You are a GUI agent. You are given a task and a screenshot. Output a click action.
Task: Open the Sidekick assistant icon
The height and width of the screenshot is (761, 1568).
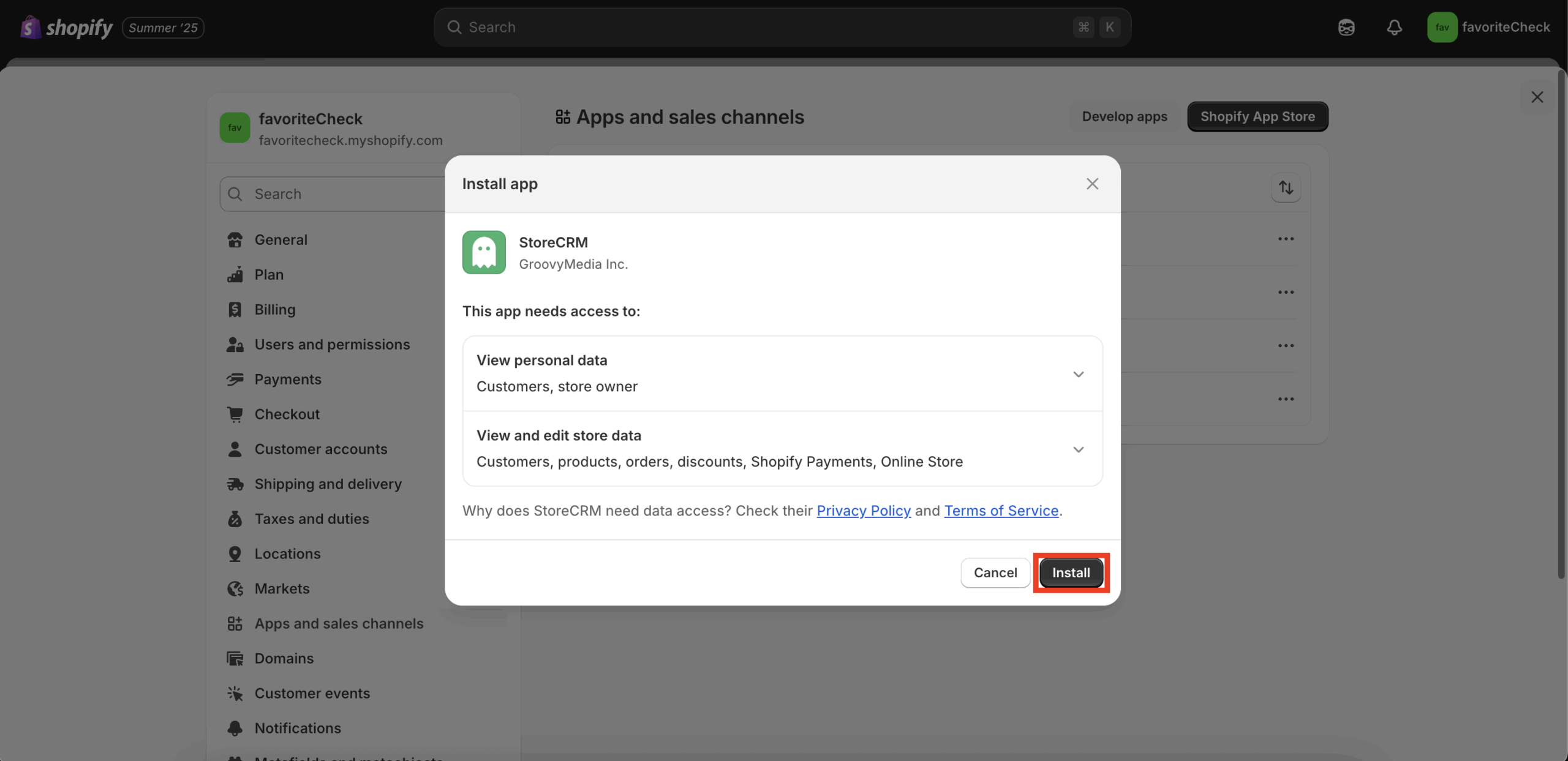pyautogui.click(x=1346, y=27)
